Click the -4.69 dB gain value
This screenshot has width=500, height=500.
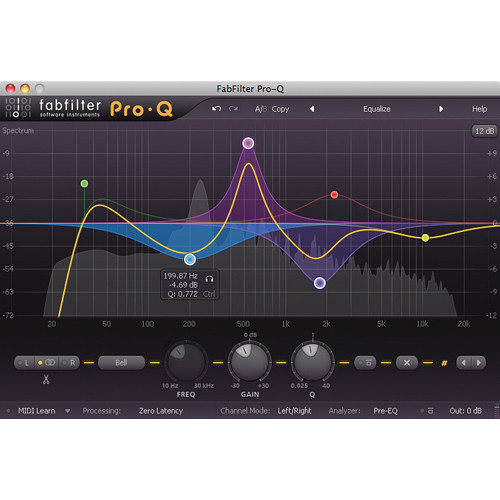coord(183,285)
